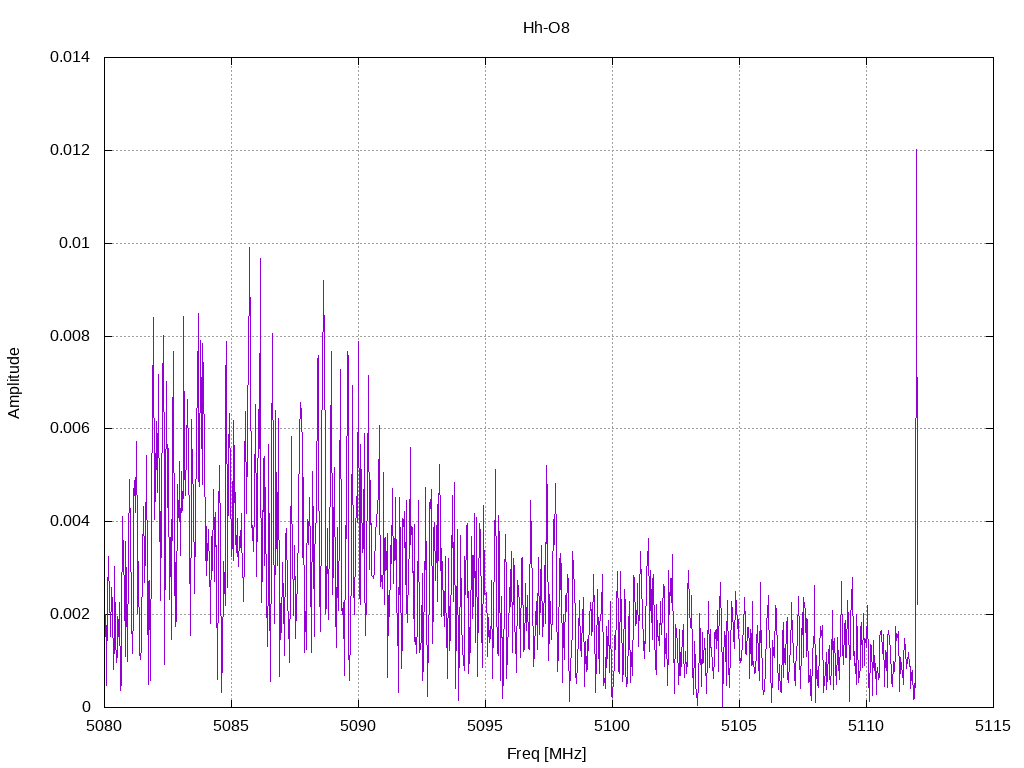1024x768 pixels.
Task: Select the Freq [MHz] x-axis label
Action: 546,754
